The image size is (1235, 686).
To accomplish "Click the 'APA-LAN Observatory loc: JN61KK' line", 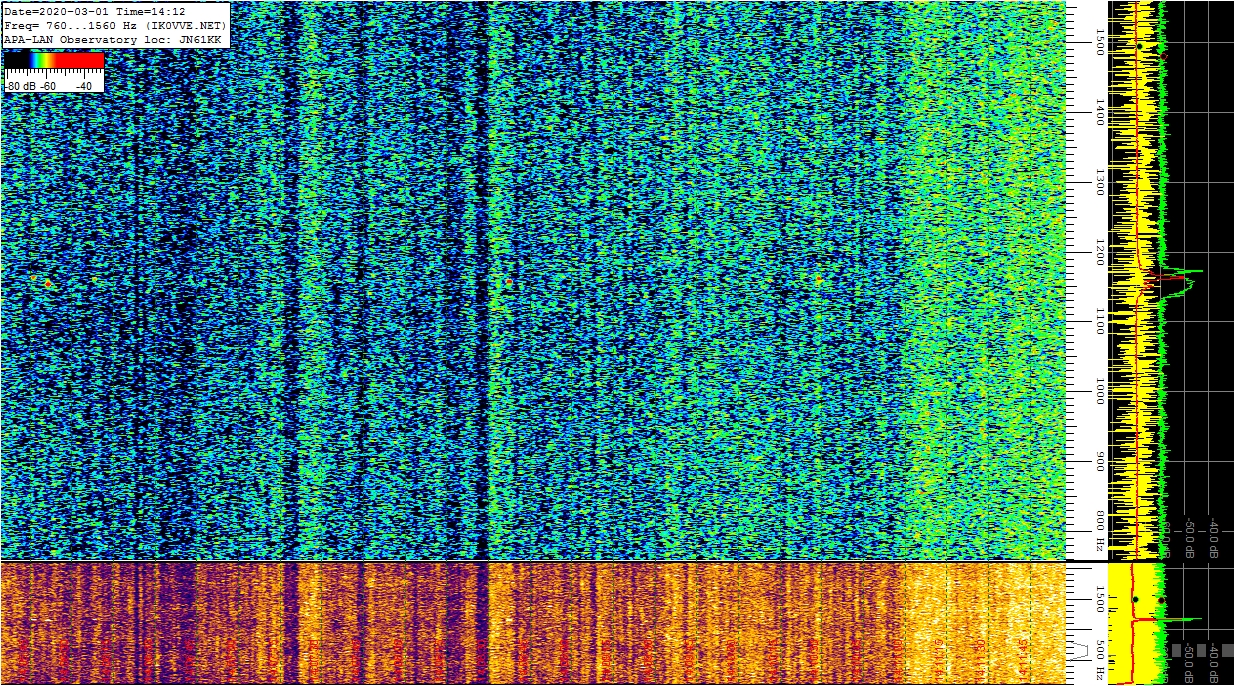I will click(x=113, y=39).
